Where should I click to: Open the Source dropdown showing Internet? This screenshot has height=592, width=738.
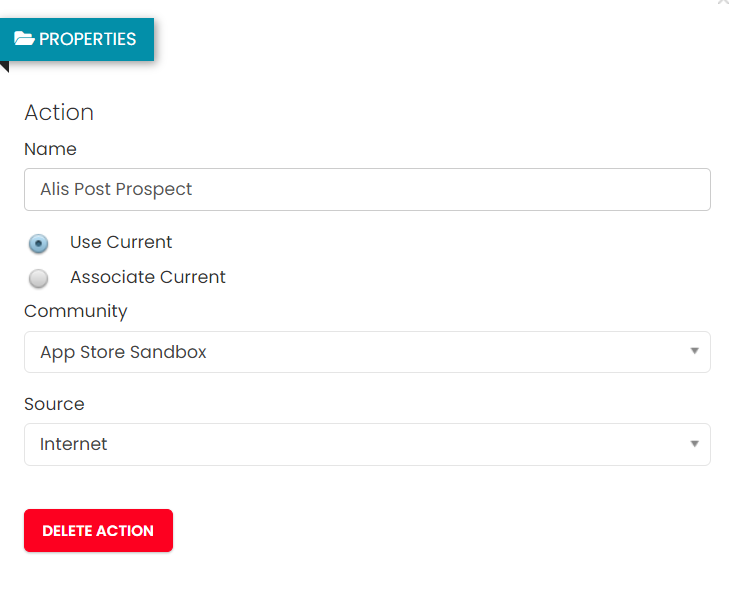tap(367, 444)
